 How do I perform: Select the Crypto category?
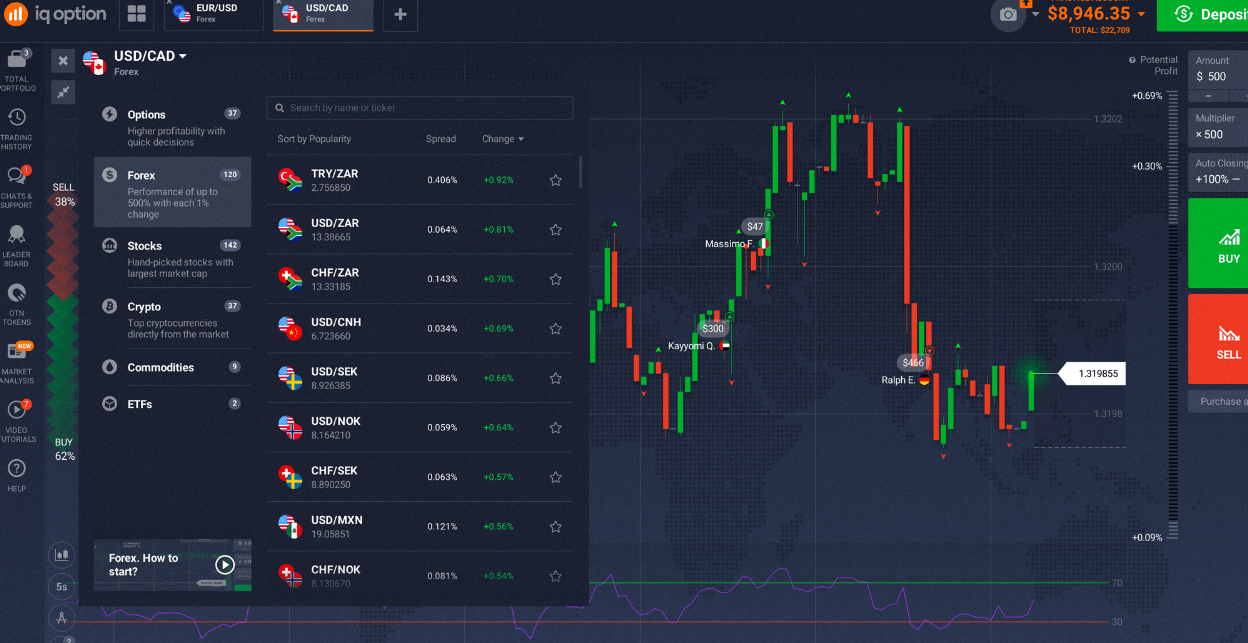coord(172,319)
